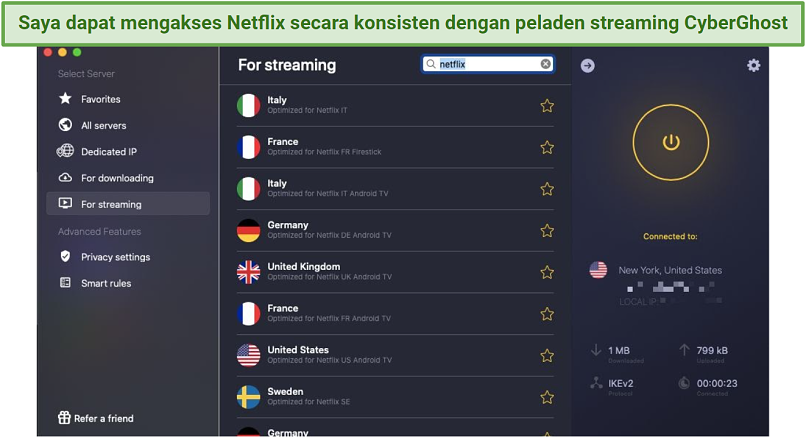Select United Kingdom Netflix UK Android TV server
Viewport: 806px width, 437px height.
tap(395, 272)
